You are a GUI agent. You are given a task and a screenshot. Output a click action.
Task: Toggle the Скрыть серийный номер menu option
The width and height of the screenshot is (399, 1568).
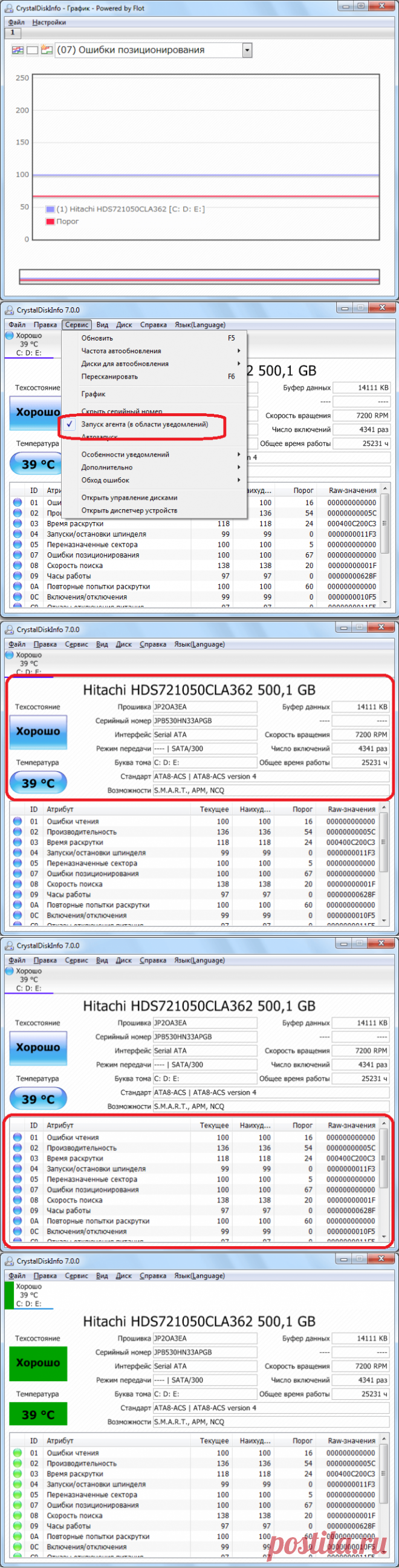122,411
